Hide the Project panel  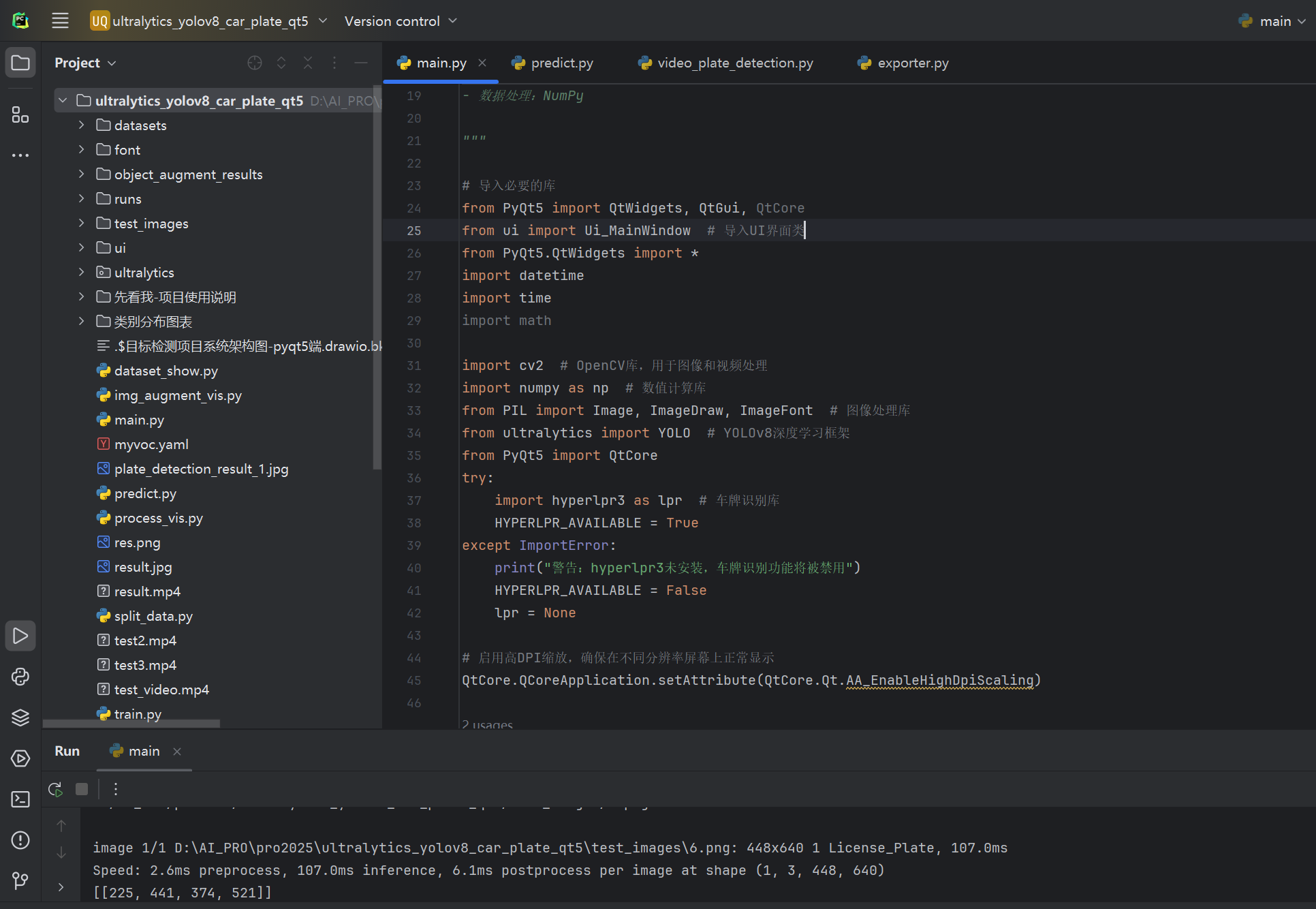(x=361, y=63)
